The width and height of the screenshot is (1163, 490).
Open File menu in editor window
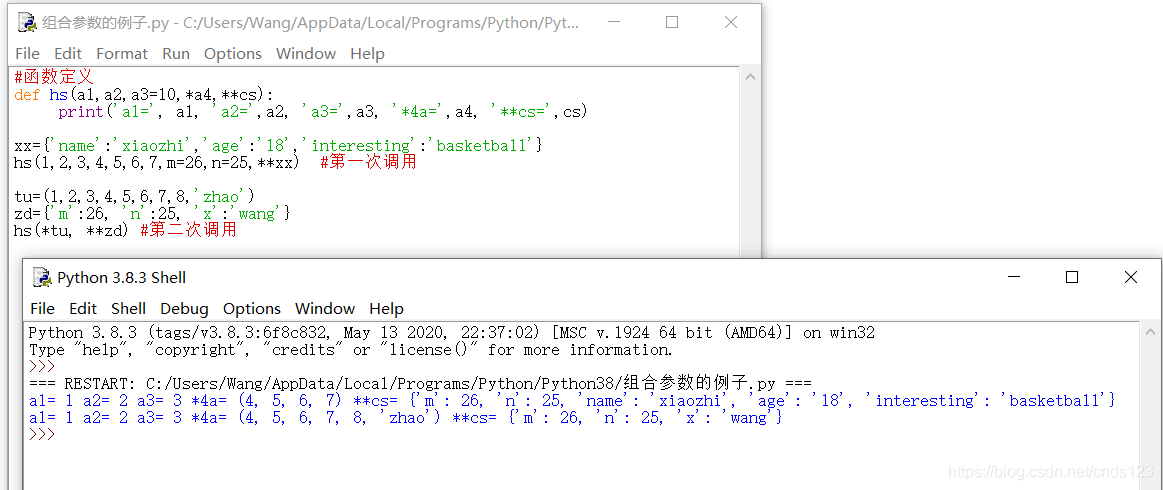coord(27,53)
